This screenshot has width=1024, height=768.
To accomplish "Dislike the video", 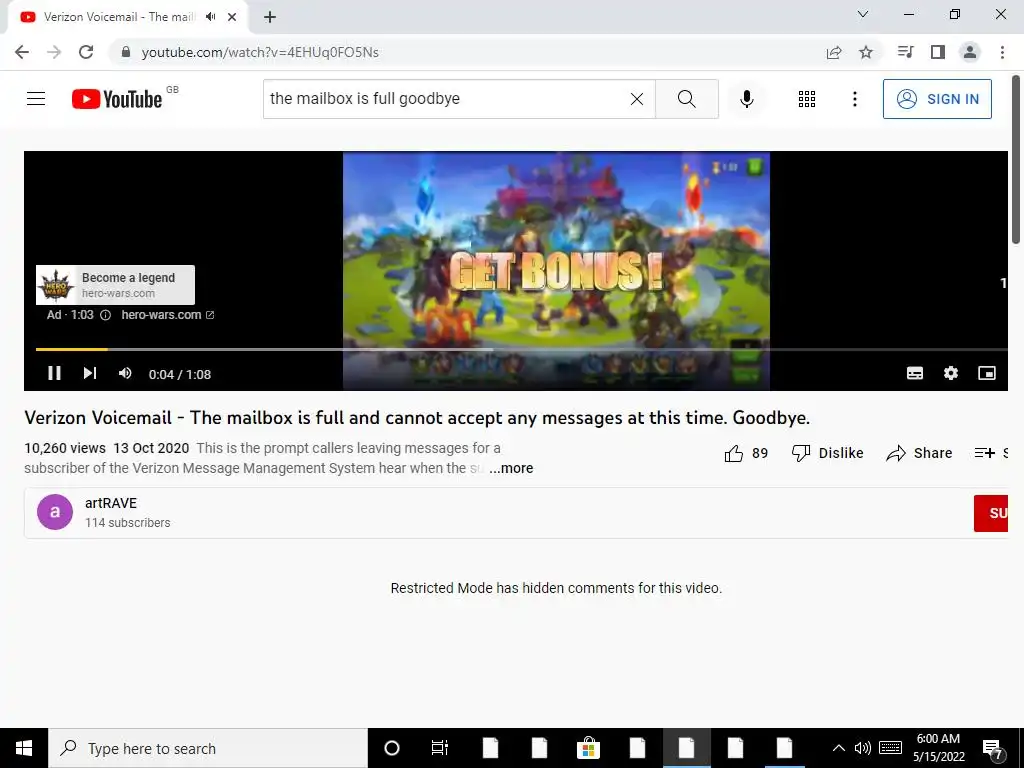I will point(827,453).
